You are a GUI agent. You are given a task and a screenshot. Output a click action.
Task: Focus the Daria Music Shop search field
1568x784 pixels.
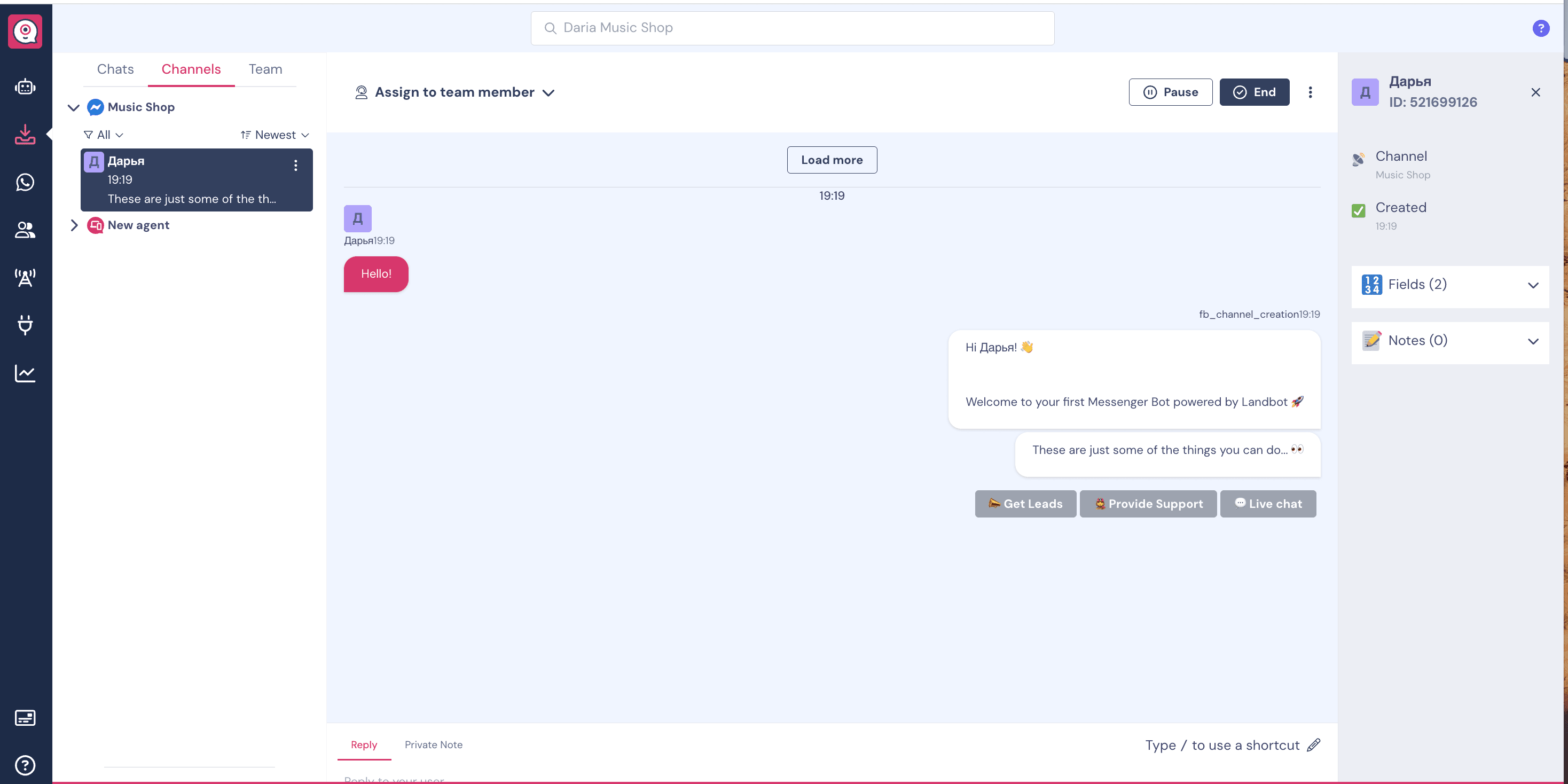[x=793, y=28]
